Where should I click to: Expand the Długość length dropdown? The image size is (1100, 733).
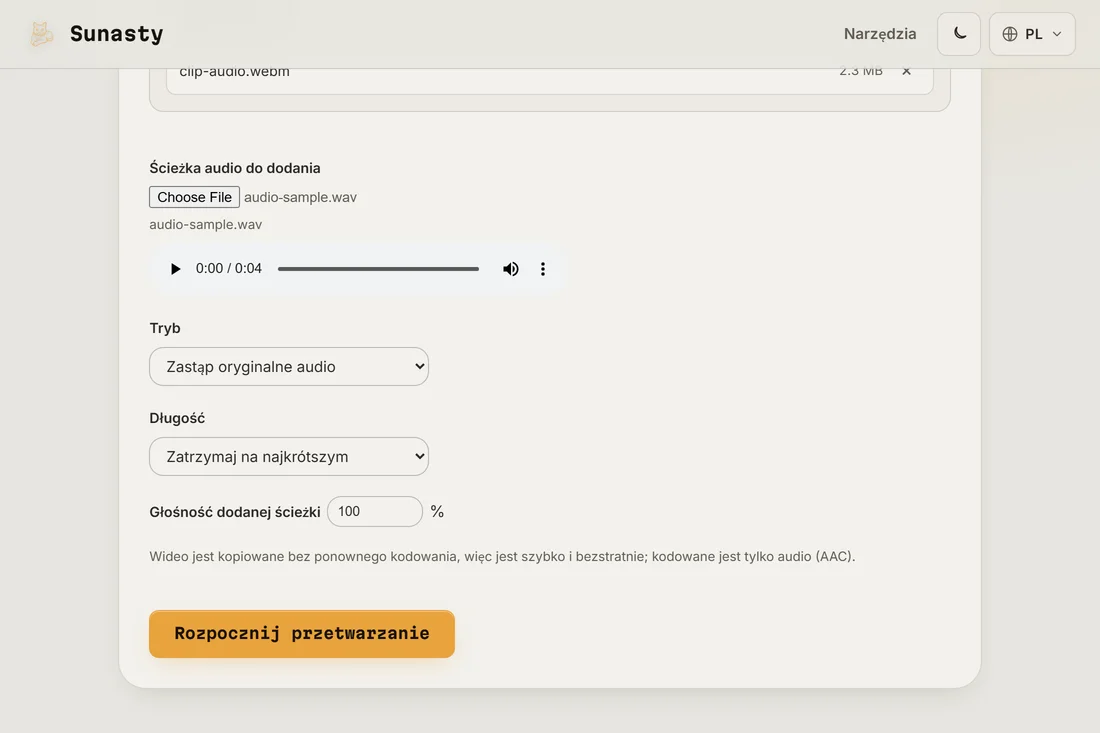289,457
